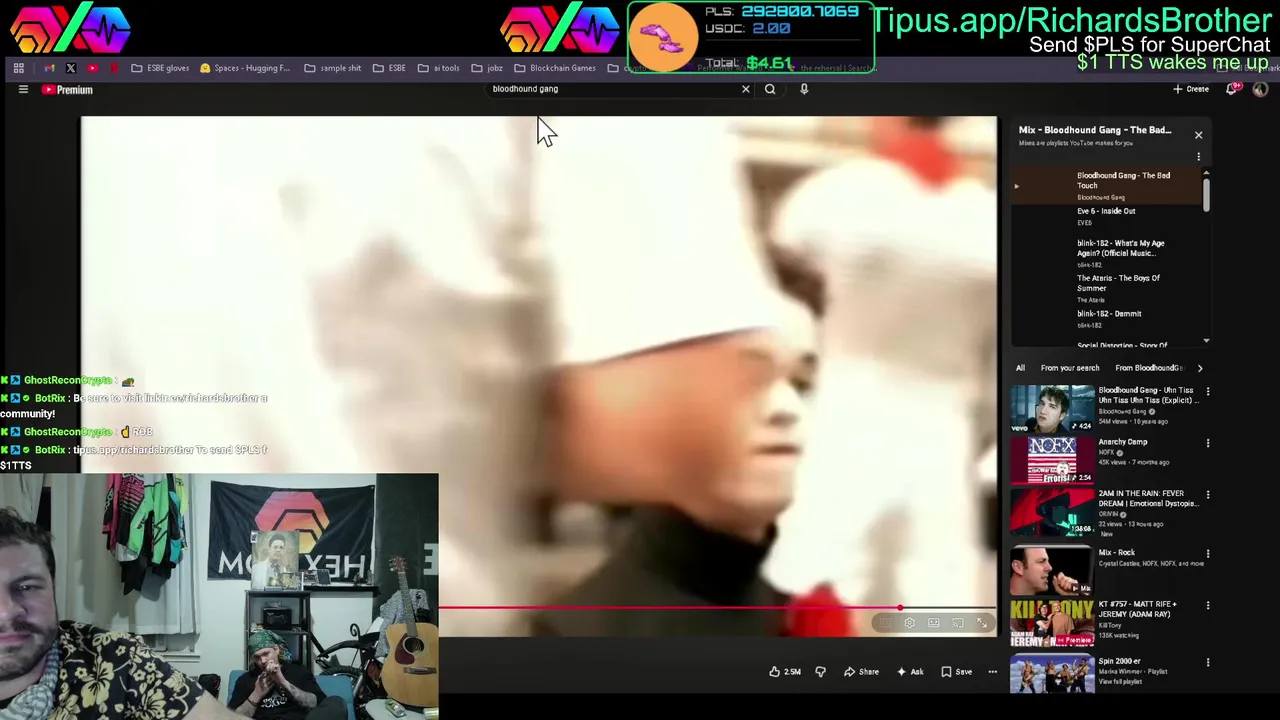
Task: Toggle subtitles in the video player
Action: [x=885, y=624]
